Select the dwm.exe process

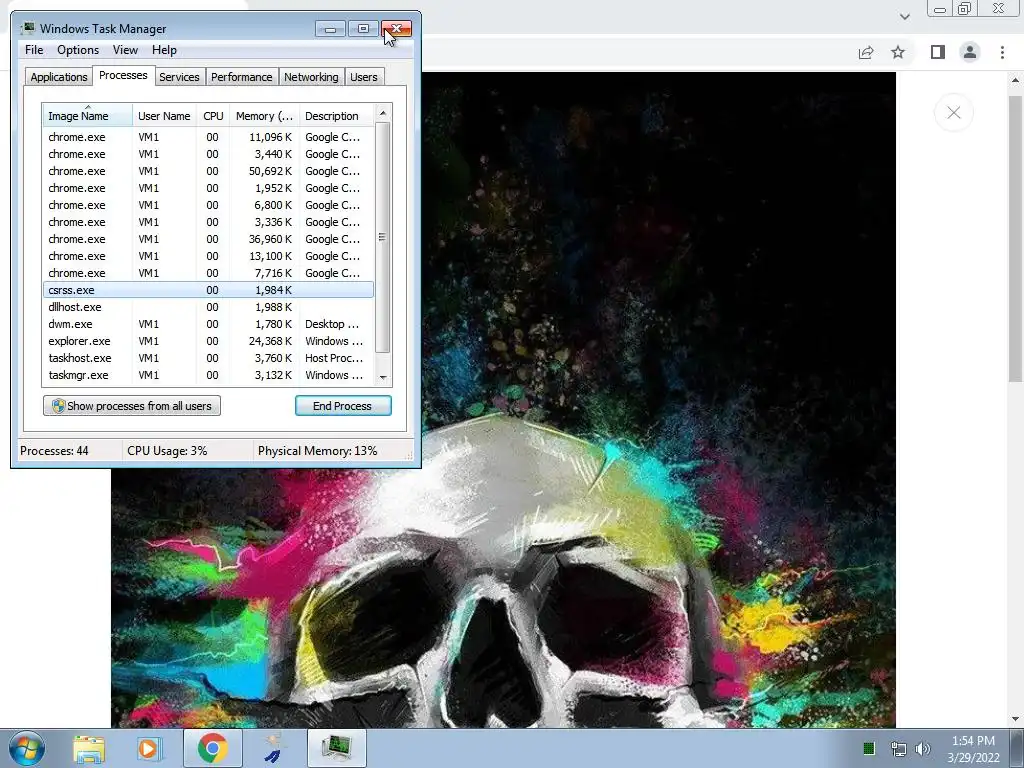pos(208,324)
